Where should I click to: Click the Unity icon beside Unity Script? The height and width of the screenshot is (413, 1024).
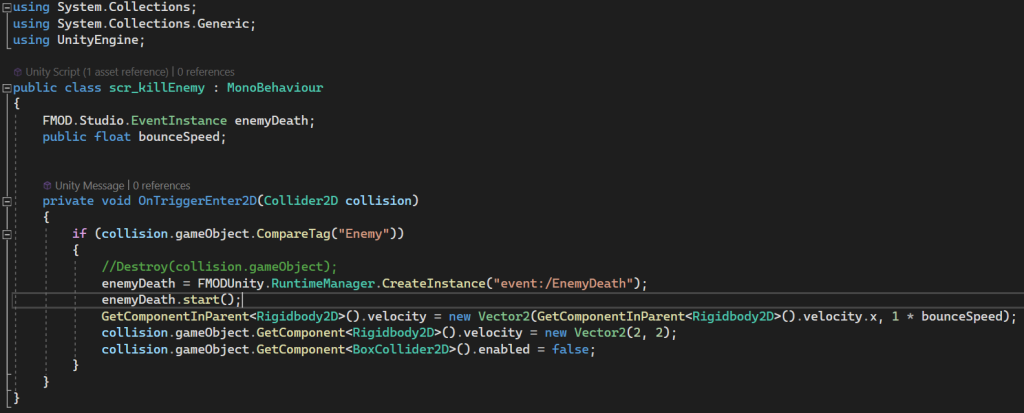17,72
